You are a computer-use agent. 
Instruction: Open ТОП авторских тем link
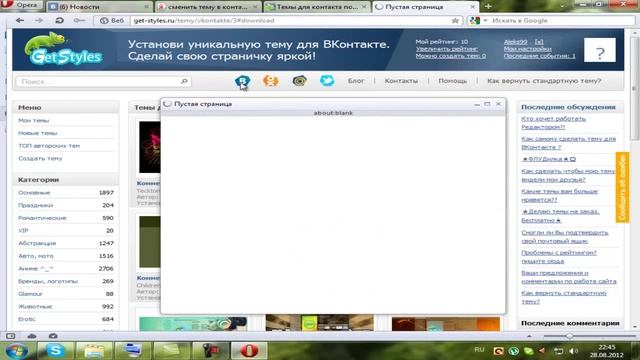49,146
